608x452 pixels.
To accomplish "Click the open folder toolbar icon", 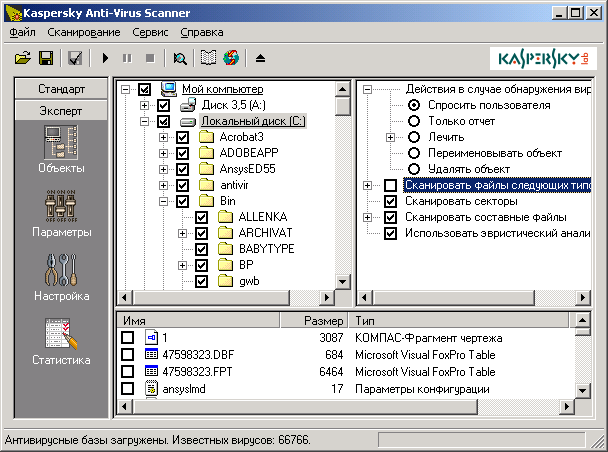I will click(x=23, y=59).
